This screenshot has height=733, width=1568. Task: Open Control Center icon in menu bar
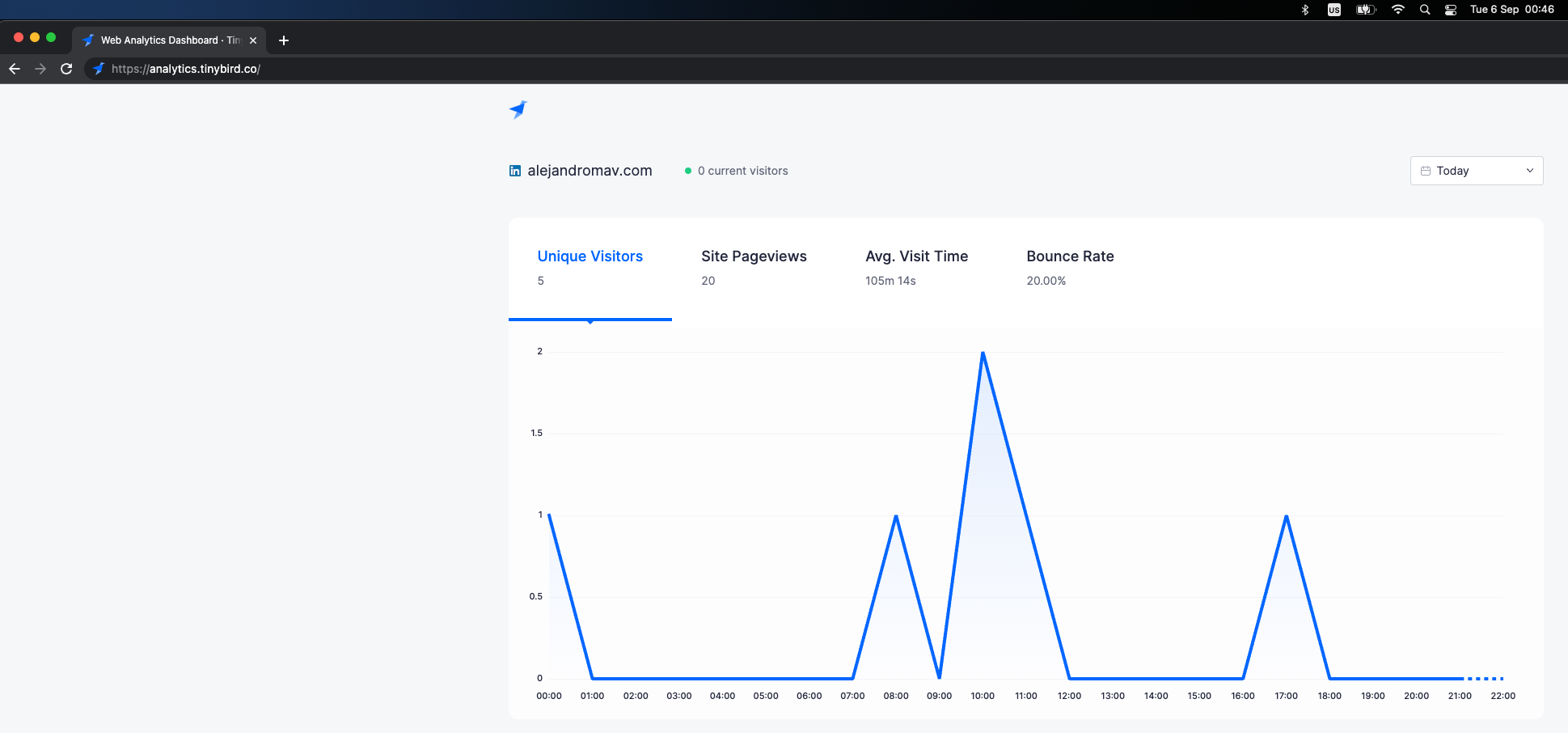click(x=1451, y=10)
